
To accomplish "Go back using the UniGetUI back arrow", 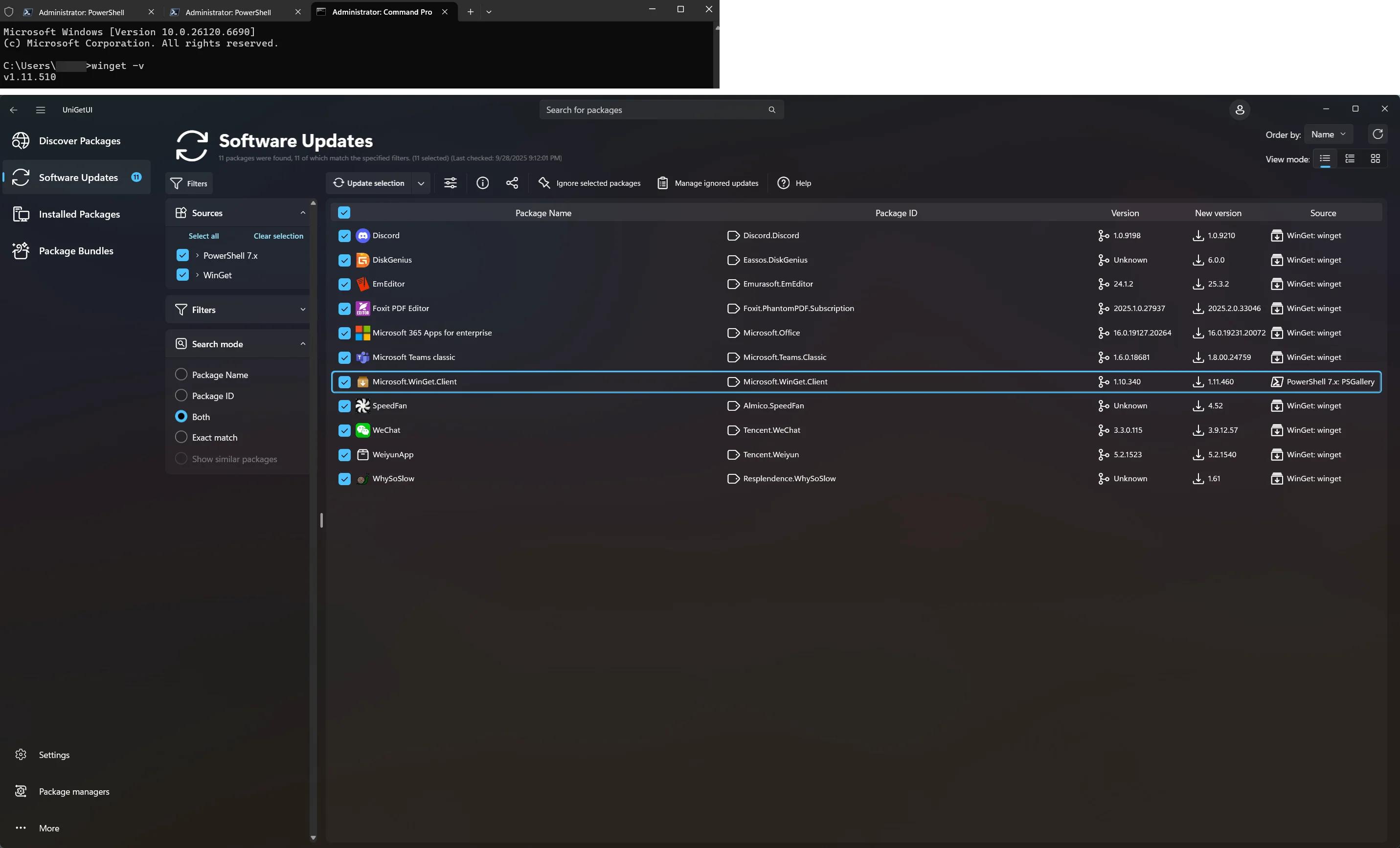I will click(x=14, y=110).
